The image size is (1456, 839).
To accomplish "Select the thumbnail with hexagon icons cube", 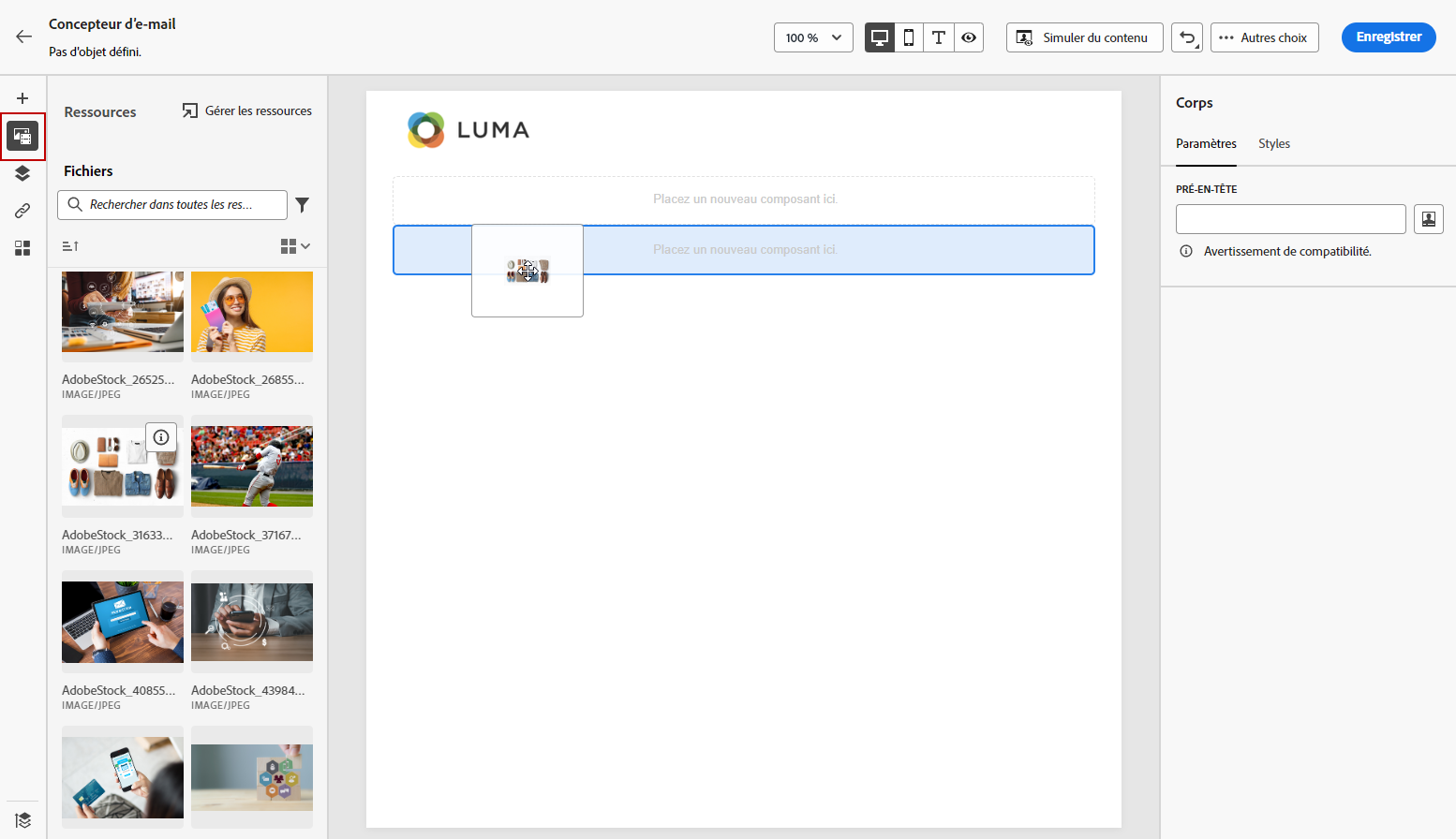I will coord(252,778).
